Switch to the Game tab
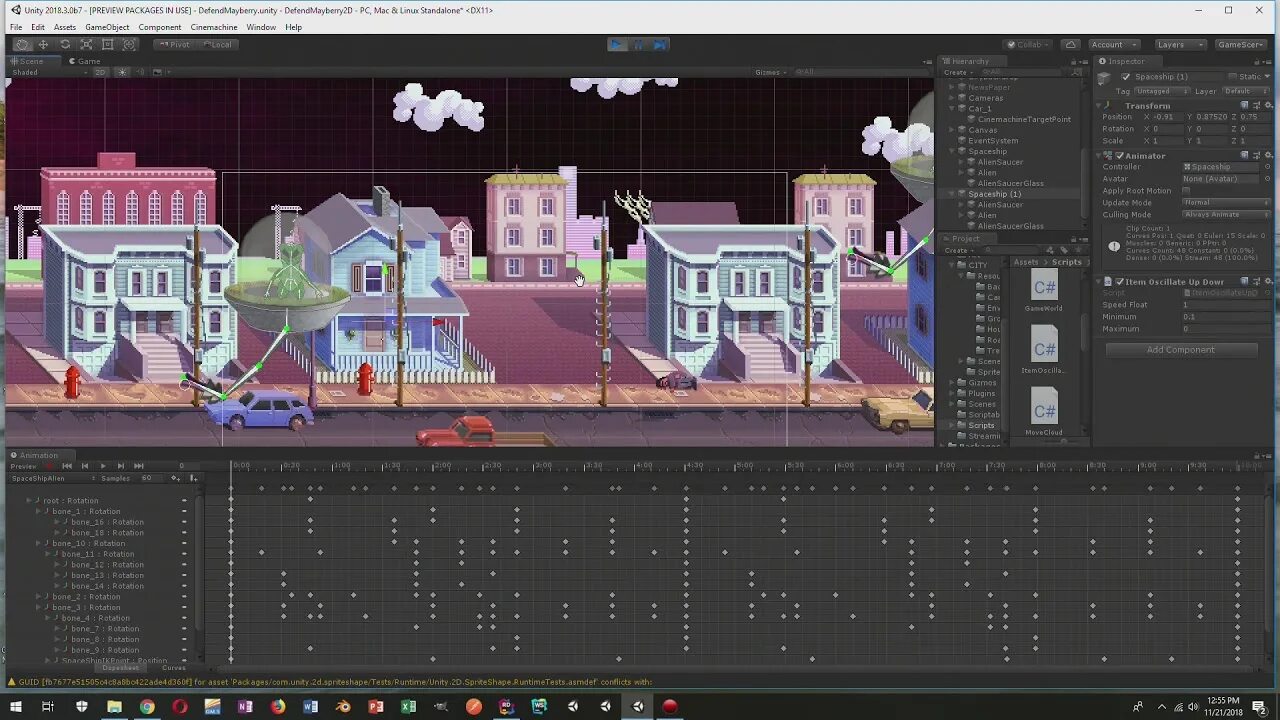 (x=84, y=61)
